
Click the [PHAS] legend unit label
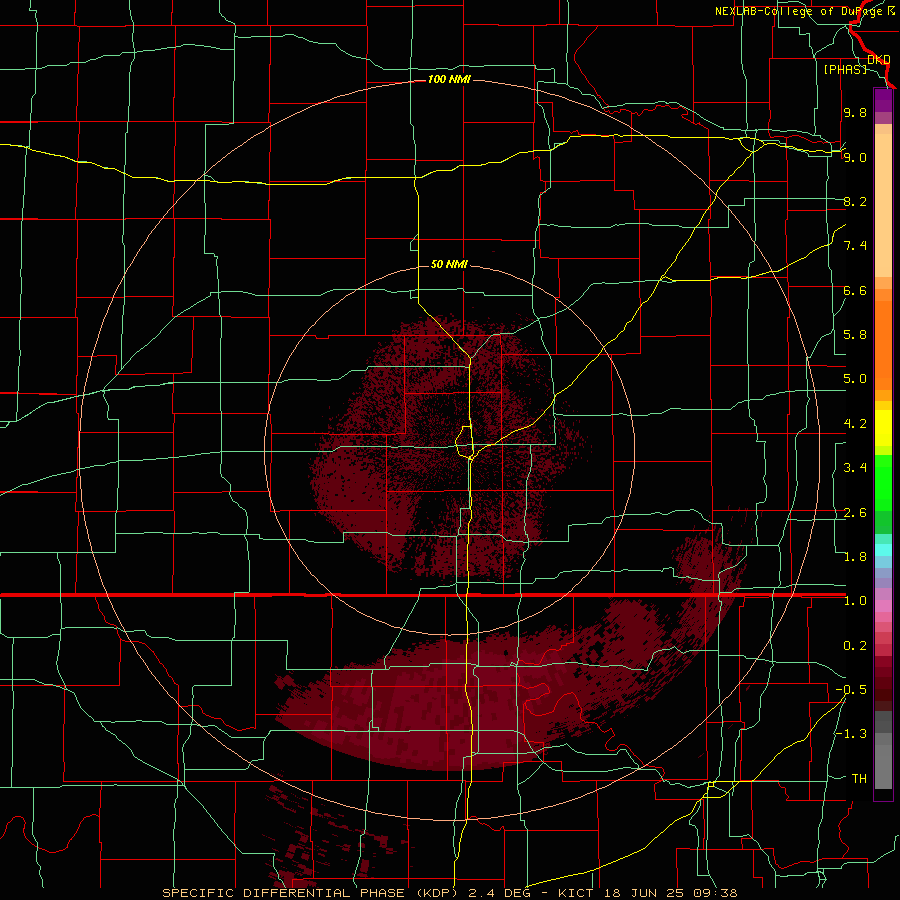pyautogui.click(x=845, y=69)
